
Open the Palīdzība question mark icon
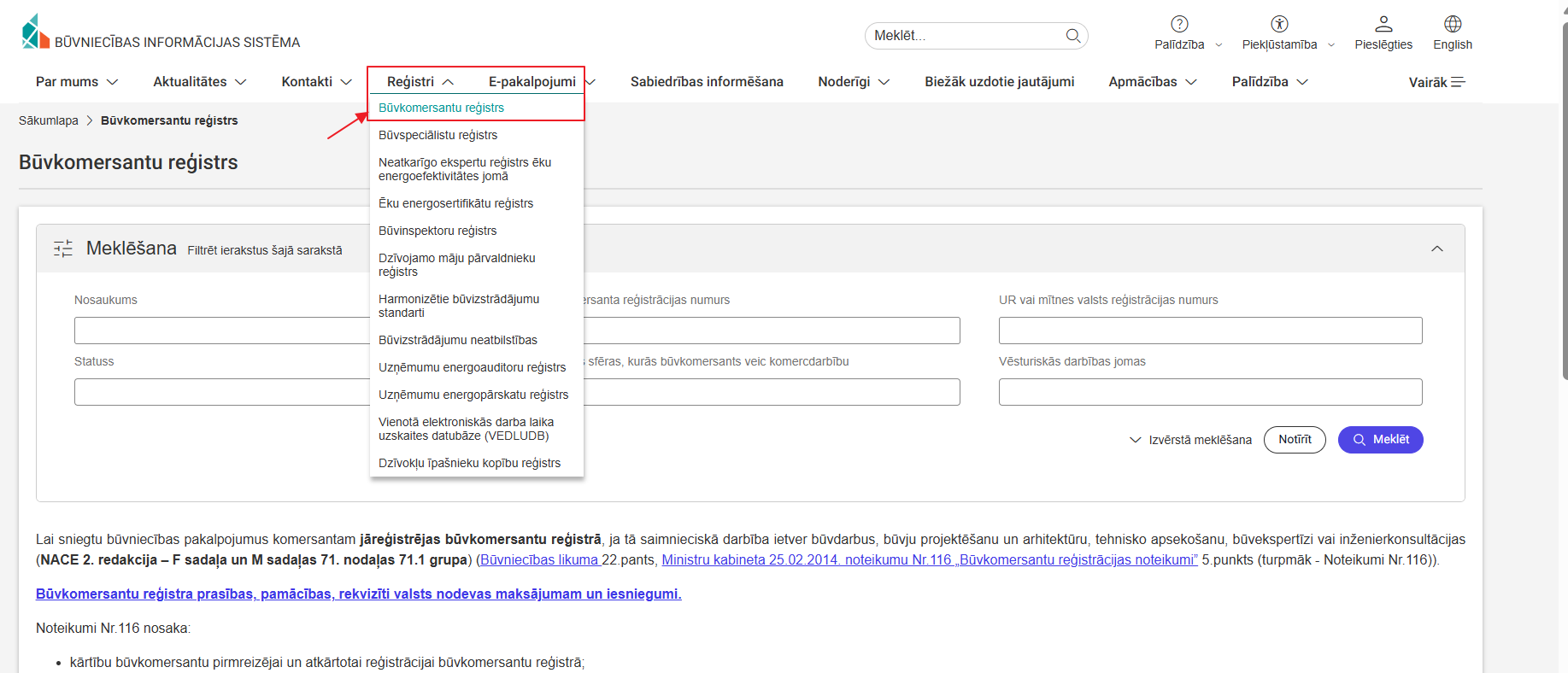tap(1179, 24)
